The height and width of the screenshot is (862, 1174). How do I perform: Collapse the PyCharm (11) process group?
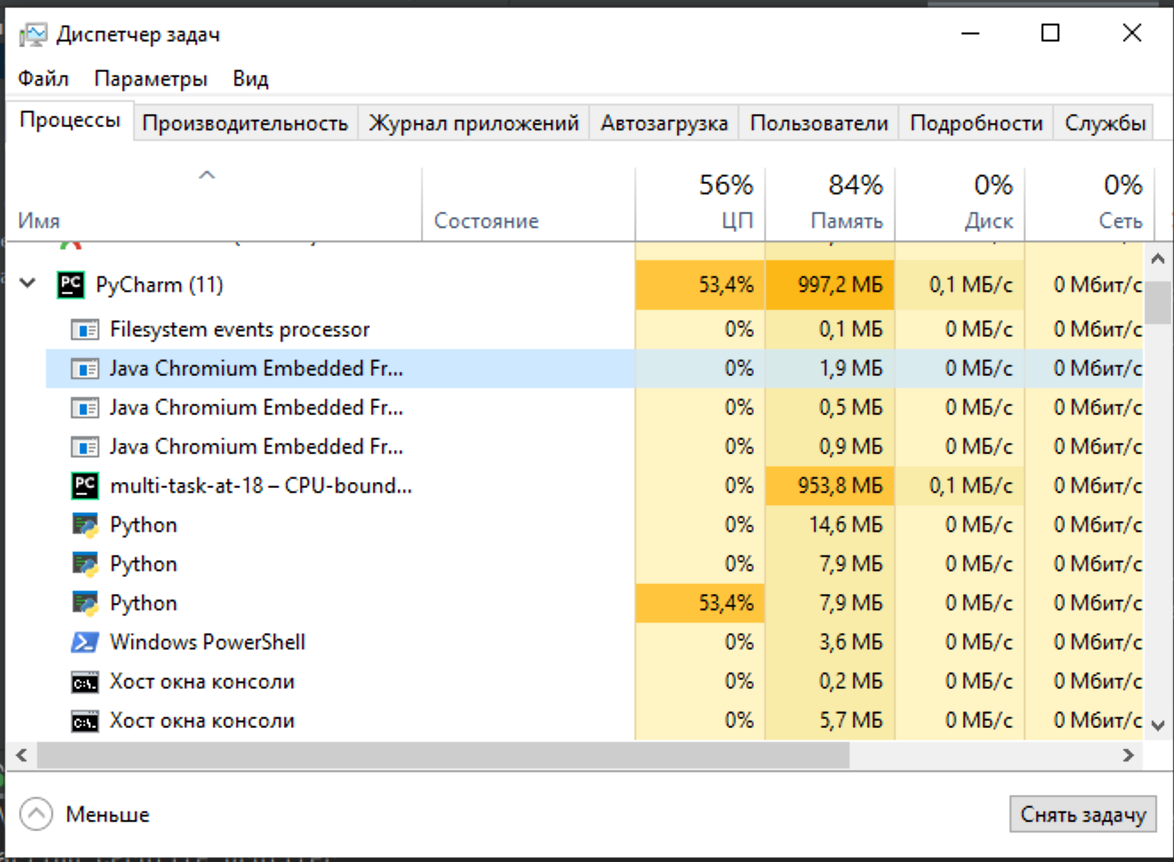pyautogui.click(x=28, y=284)
